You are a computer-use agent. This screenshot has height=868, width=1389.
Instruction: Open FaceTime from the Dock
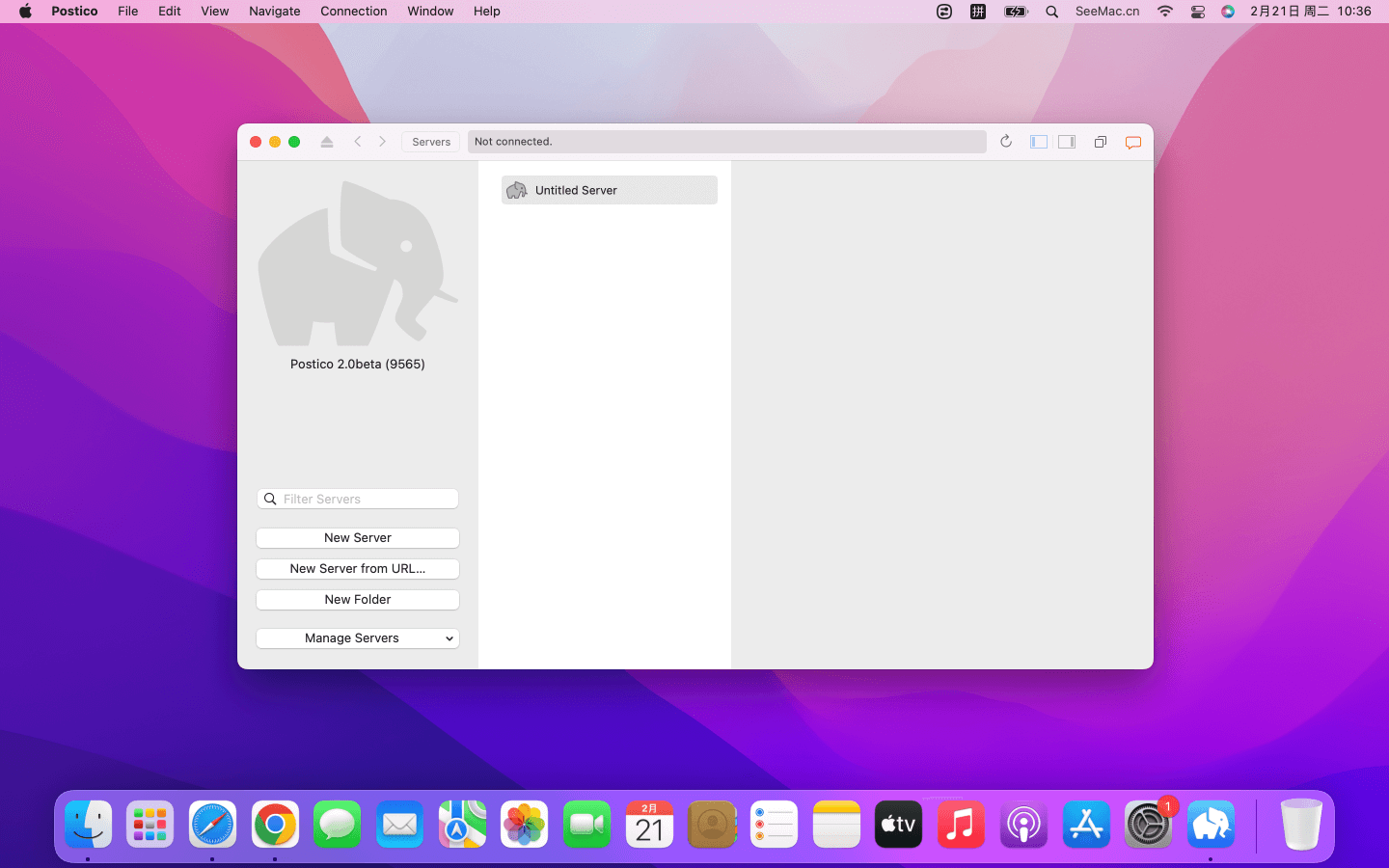[x=587, y=825]
